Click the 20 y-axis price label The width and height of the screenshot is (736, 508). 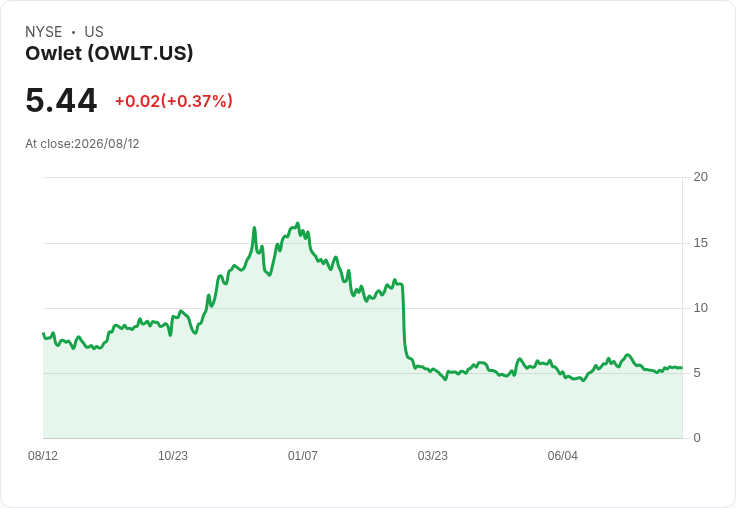[701, 177]
